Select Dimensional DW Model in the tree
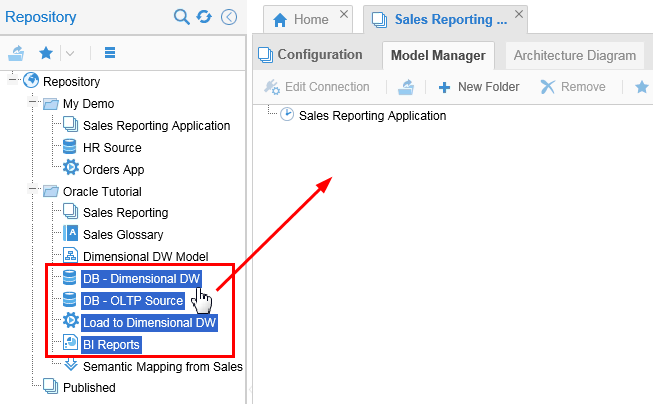The height and width of the screenshot is (404, 653). click(x=145, y=257)
